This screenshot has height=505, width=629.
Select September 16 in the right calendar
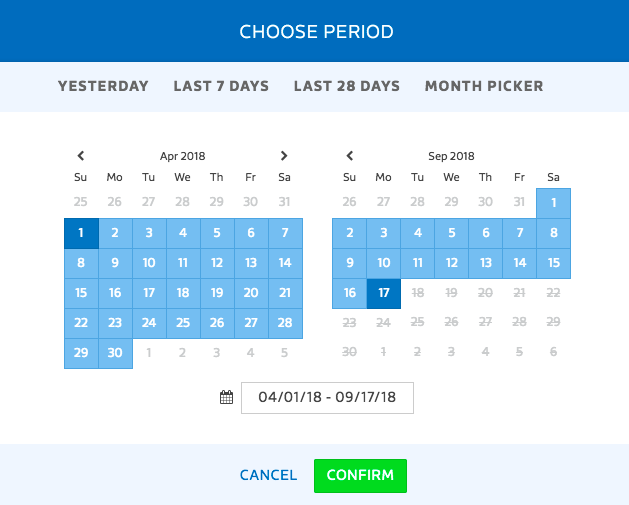click(x=350, y=293)
